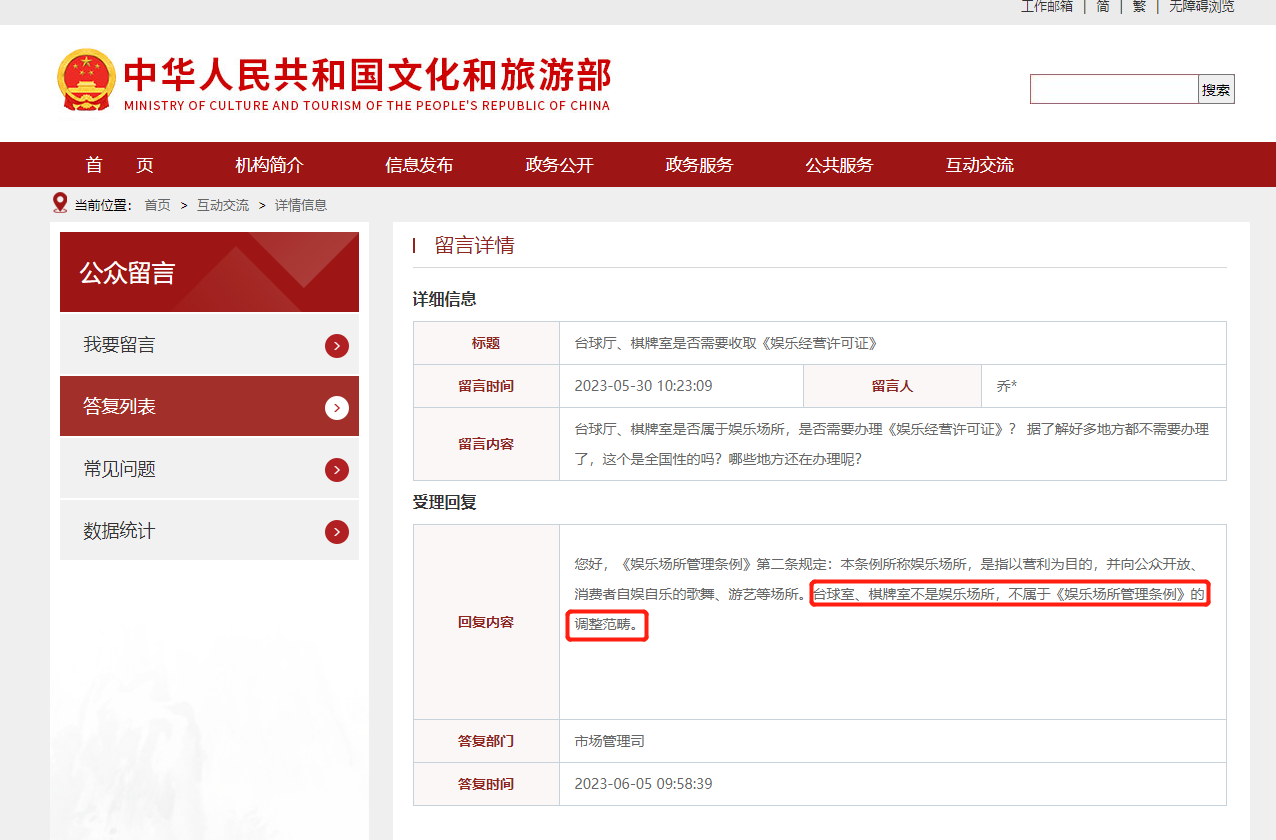Viewport: 1276px width, 840px height.
Task: Click the arrow icon on 我要留言
Action: pos(337,346)
